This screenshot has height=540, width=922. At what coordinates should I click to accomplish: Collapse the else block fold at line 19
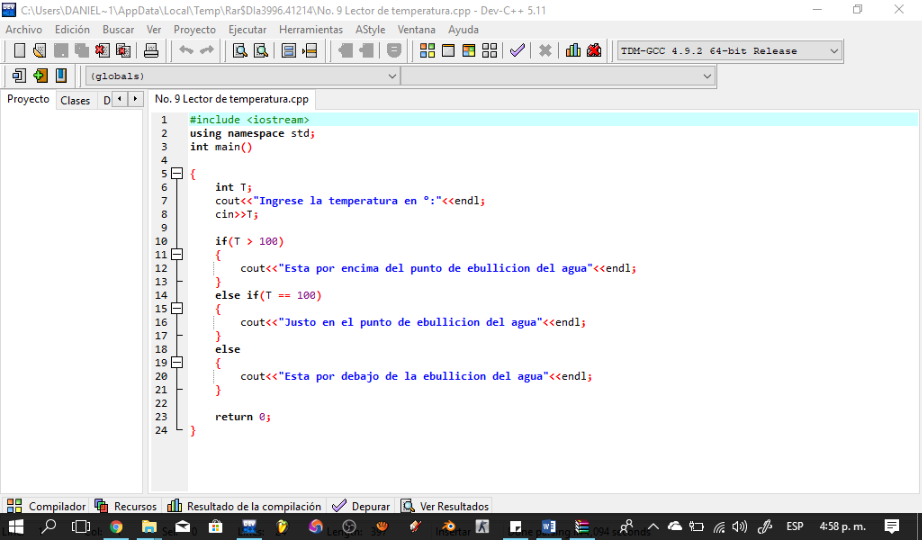pos(177,363)
